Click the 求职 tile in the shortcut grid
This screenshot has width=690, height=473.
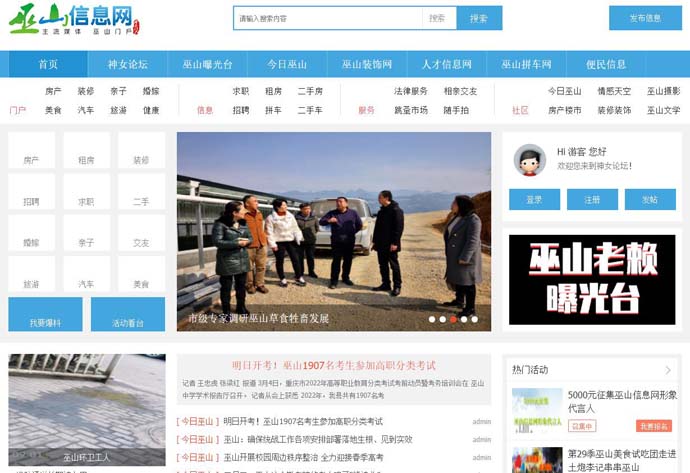pos(87,191)
